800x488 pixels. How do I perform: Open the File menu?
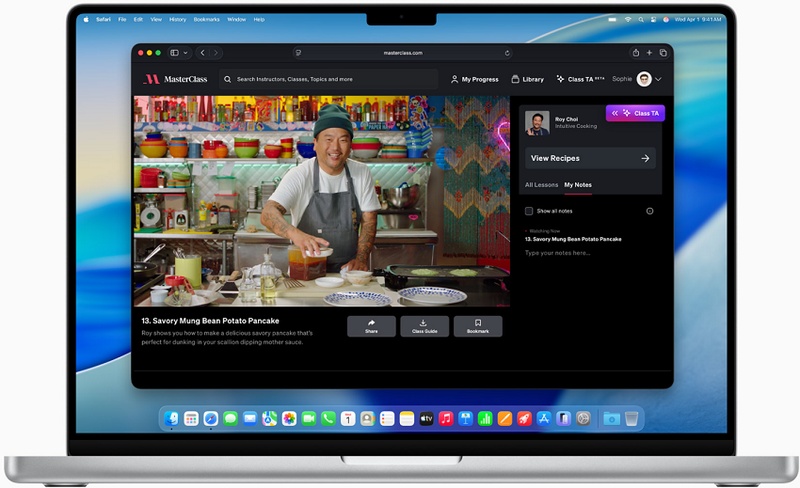click(x=122, y=19)
